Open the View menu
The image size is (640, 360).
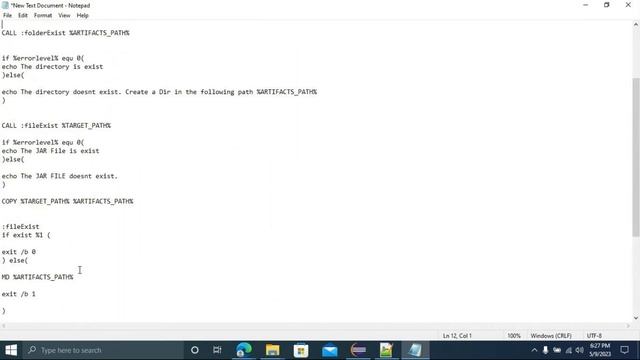64,16
